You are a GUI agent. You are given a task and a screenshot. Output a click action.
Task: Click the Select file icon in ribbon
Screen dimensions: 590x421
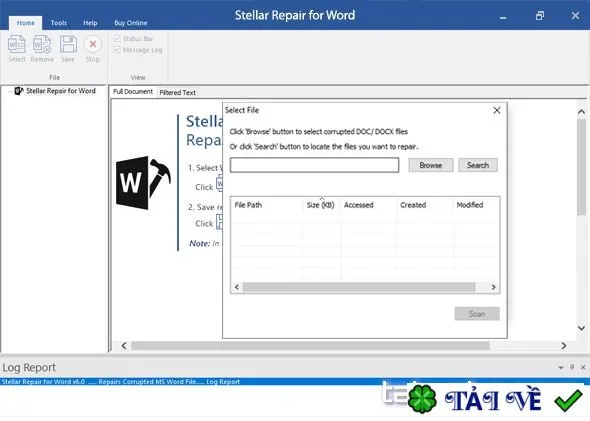pyautogui.click(x=17, y=44)
